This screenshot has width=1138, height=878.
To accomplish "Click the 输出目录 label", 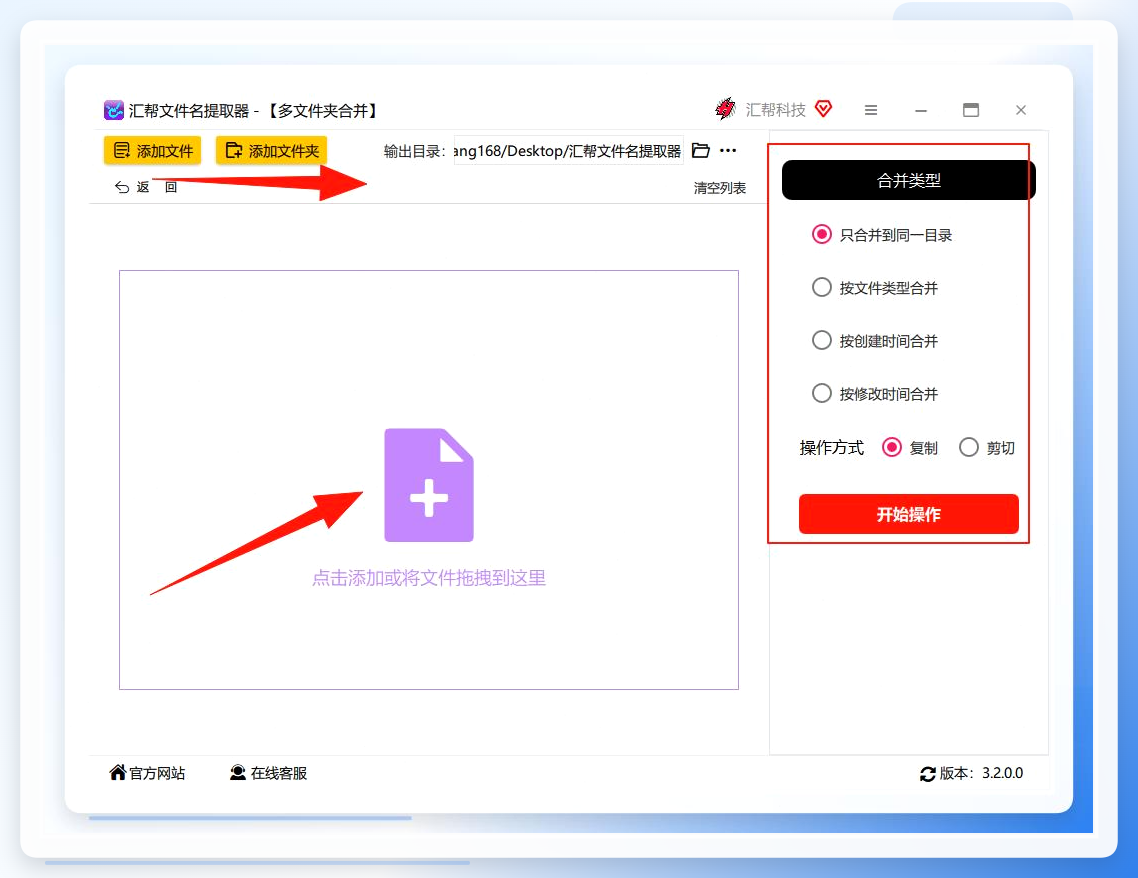I will [414, 151].
